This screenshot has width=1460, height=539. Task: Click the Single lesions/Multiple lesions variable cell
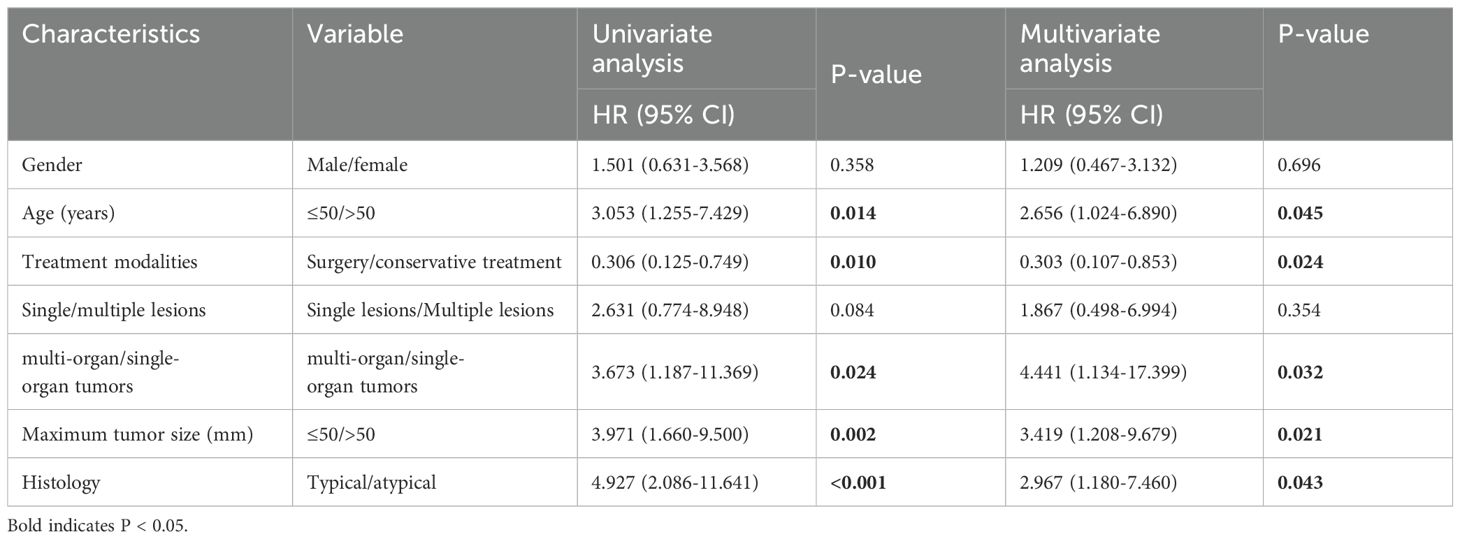(430, 310)
